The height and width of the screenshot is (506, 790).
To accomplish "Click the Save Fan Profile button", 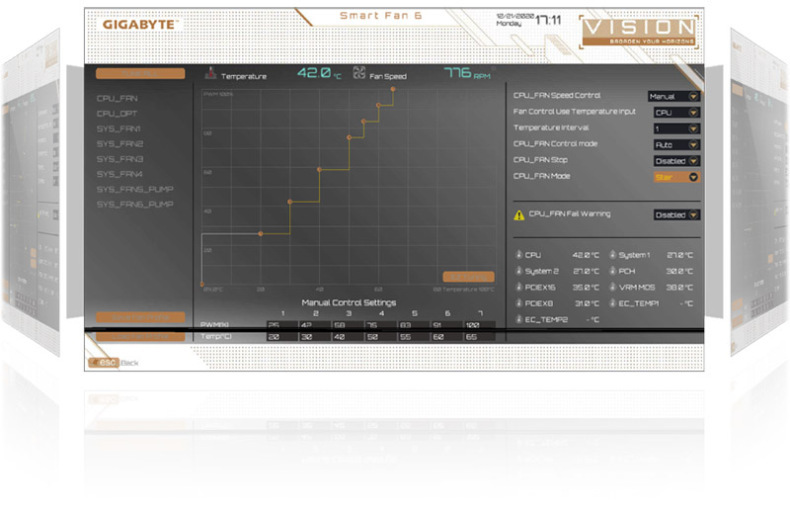I will pos(141,317).
